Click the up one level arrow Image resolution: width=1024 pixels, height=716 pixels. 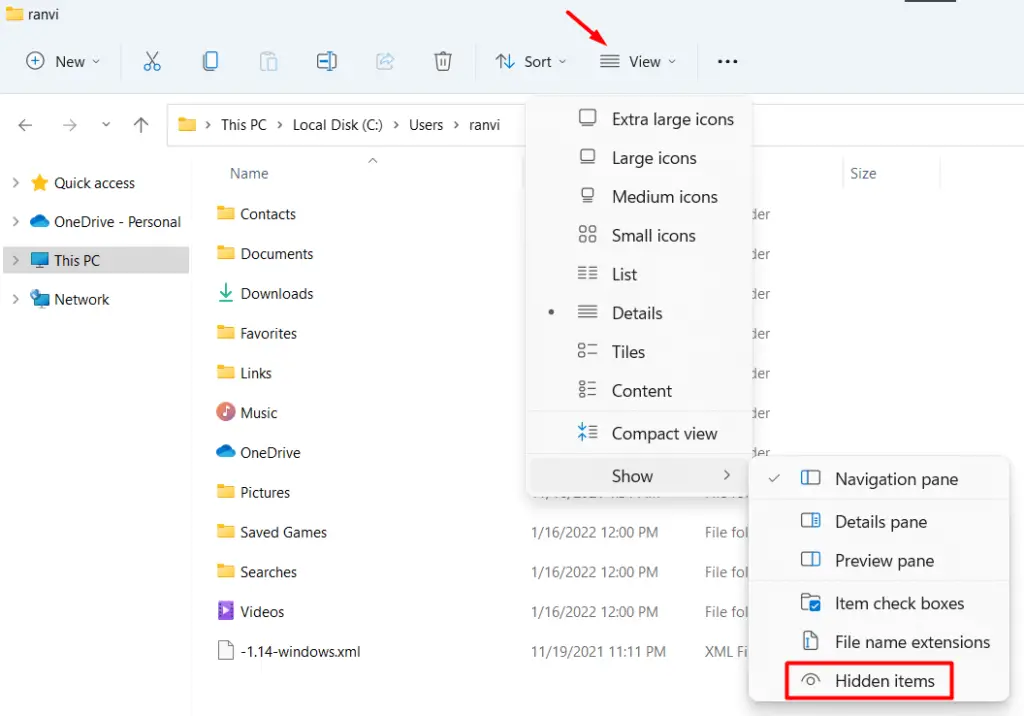pyautogui.click(x=140, y=125)
